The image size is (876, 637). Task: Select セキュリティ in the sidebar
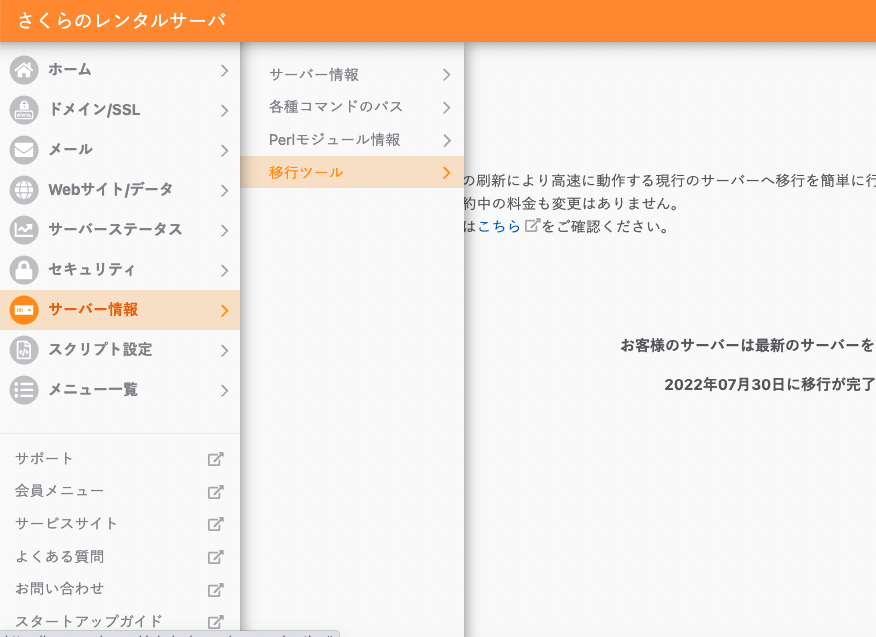point(120,270)
